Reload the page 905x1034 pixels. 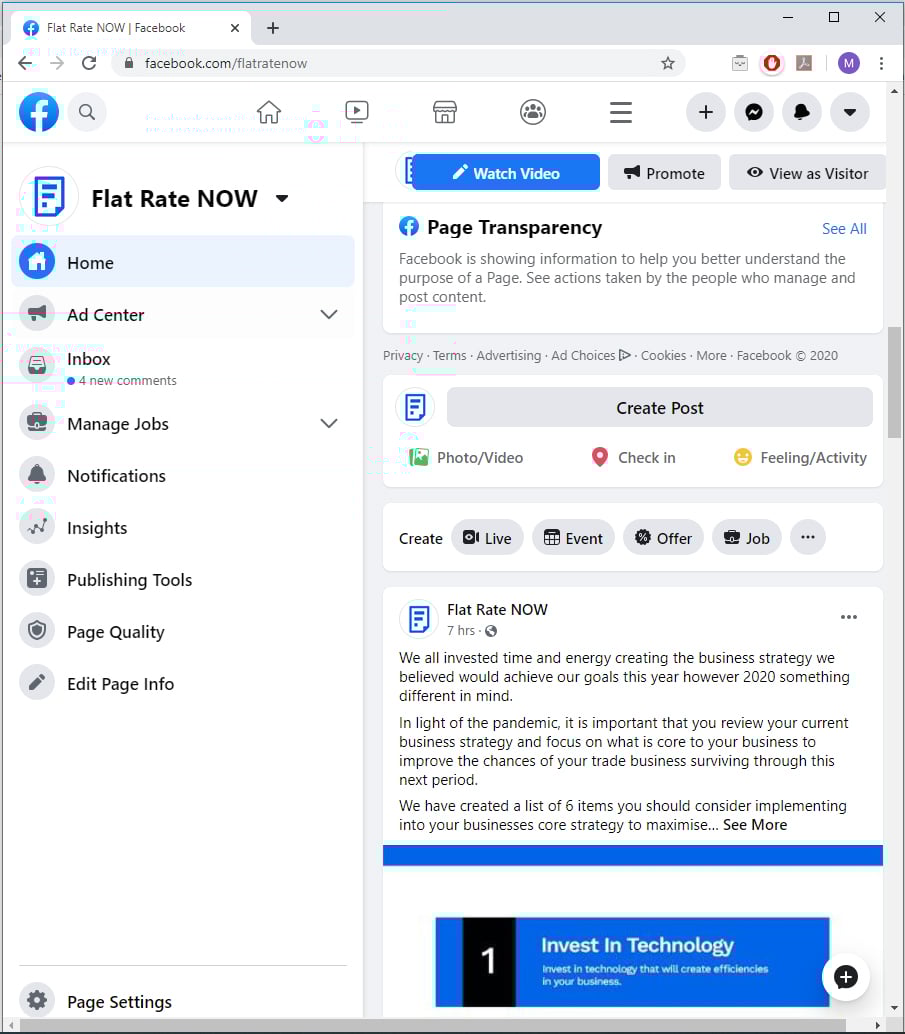tap(89, 63)
